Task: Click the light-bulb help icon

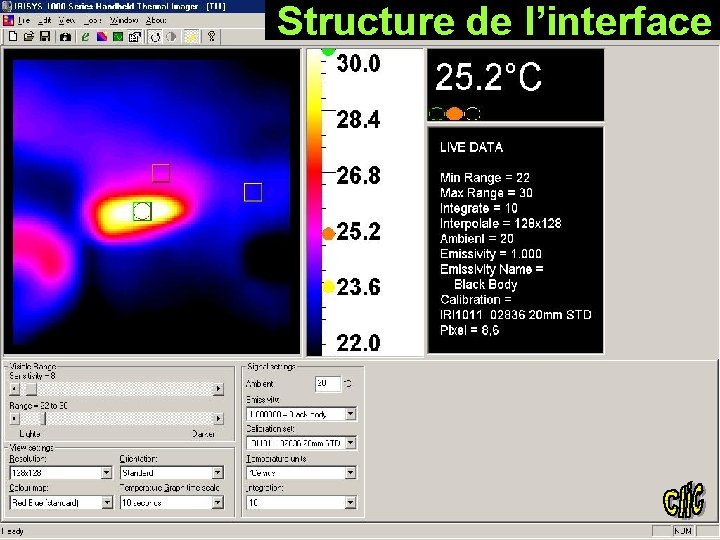Action: click(211, 37)
